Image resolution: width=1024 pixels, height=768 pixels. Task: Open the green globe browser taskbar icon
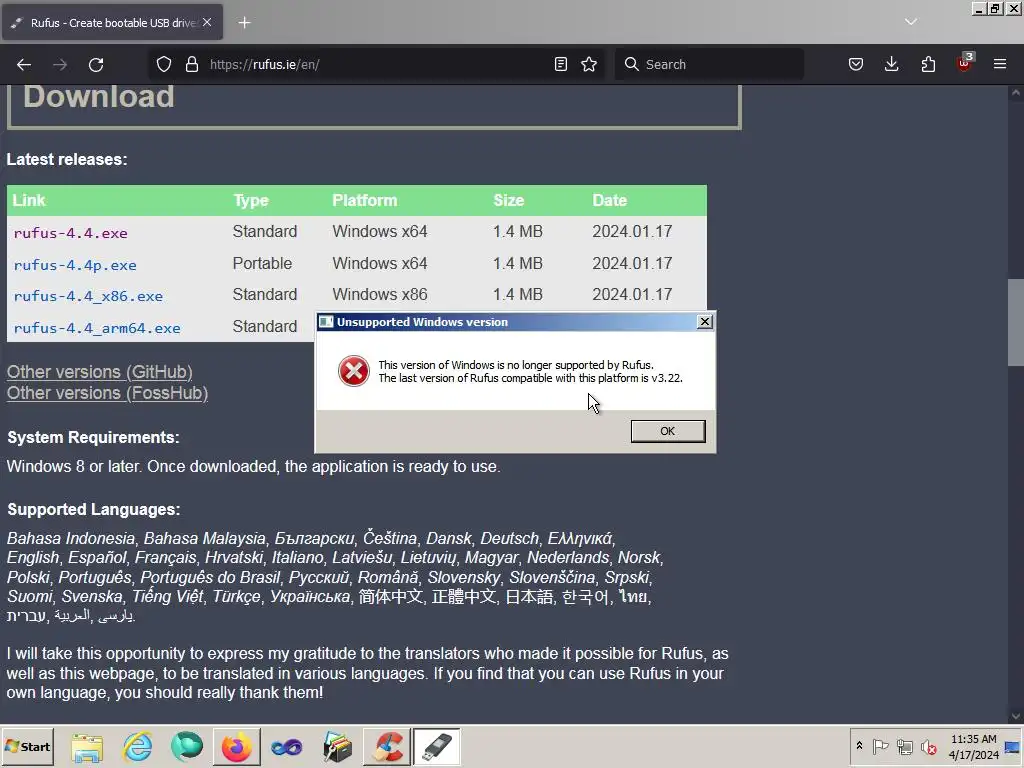coord(187,747)
